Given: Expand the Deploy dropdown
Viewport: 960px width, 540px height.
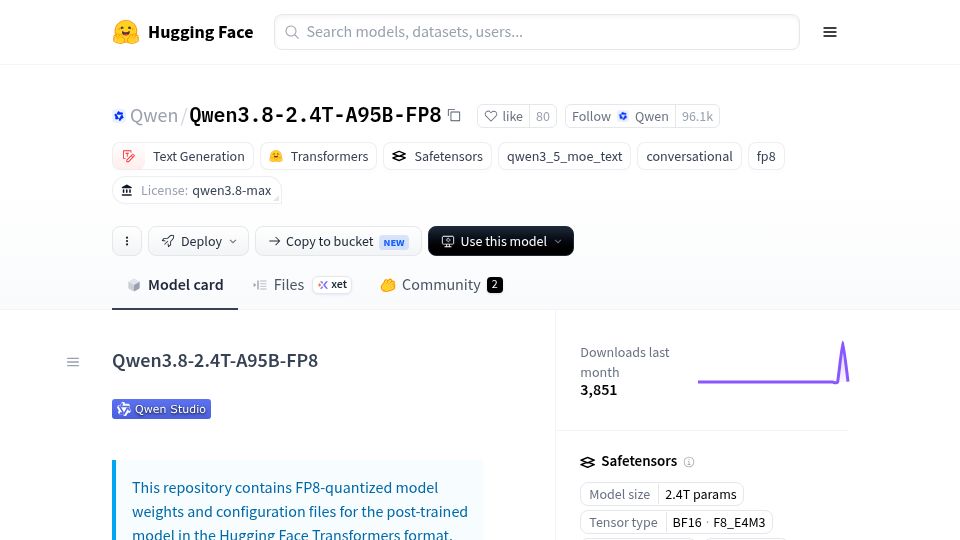Looking at the screenshot, I should click(198, 241).
